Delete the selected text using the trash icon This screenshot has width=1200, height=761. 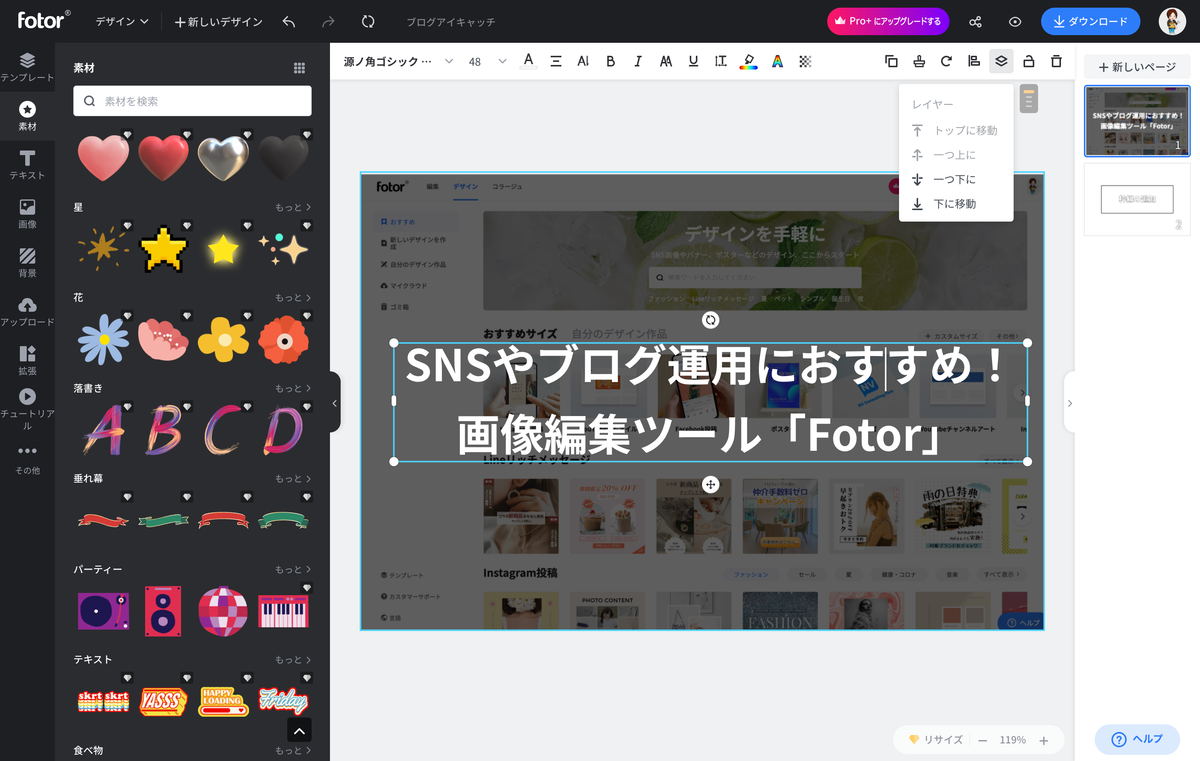point(1056,61)
